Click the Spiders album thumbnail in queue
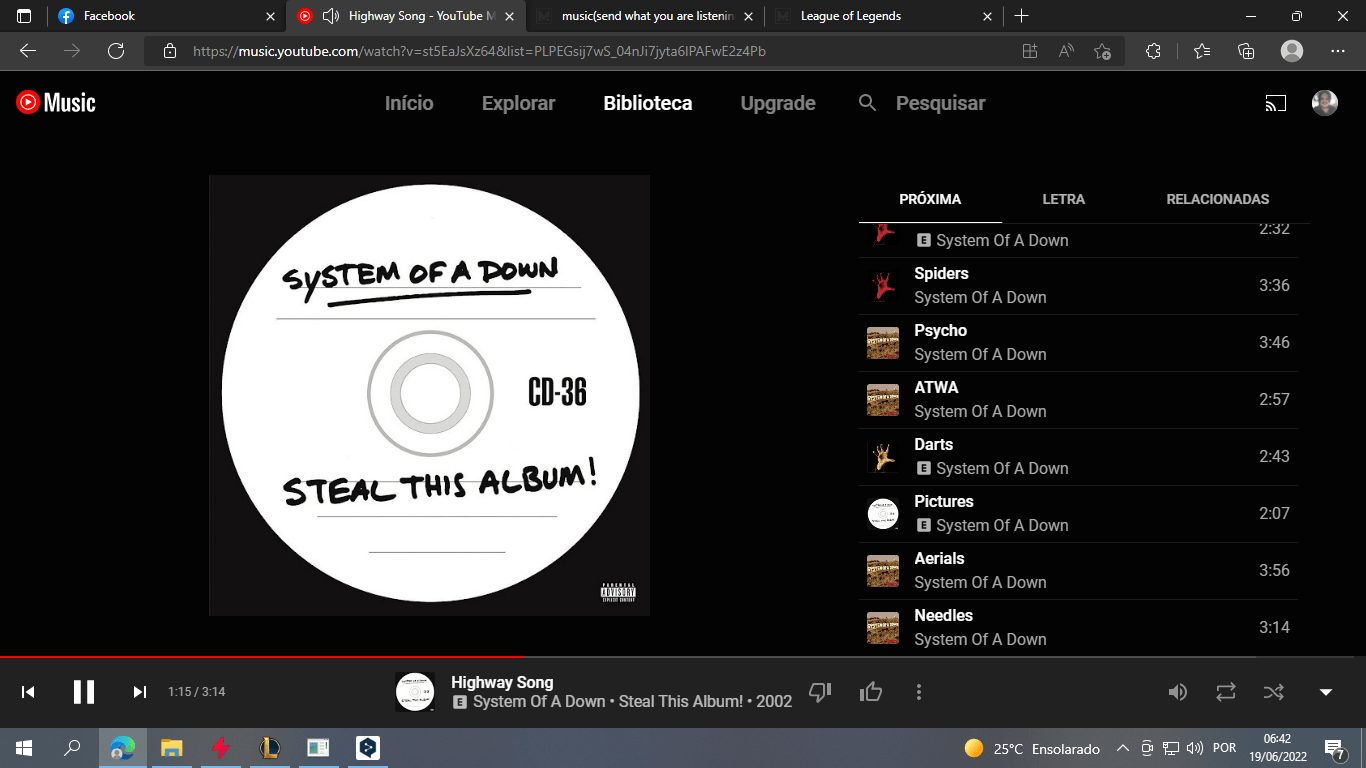 pyautogui.click(x=883, y=286)
